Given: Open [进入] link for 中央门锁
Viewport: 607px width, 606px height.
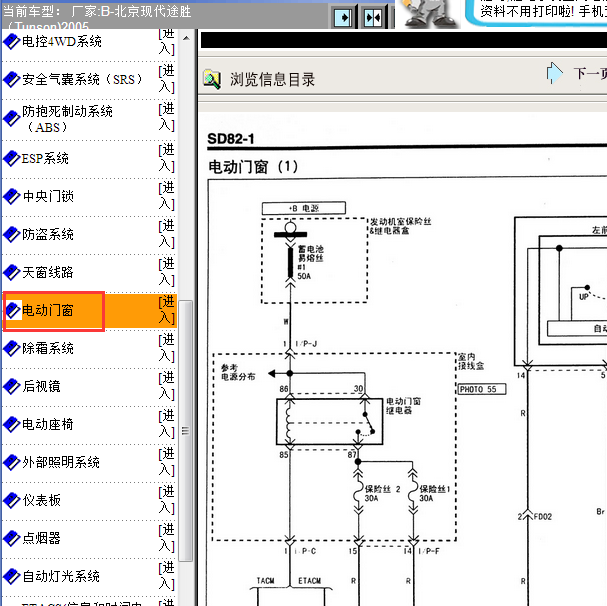Looking at the screenshot, I should [x=167, y=196].
